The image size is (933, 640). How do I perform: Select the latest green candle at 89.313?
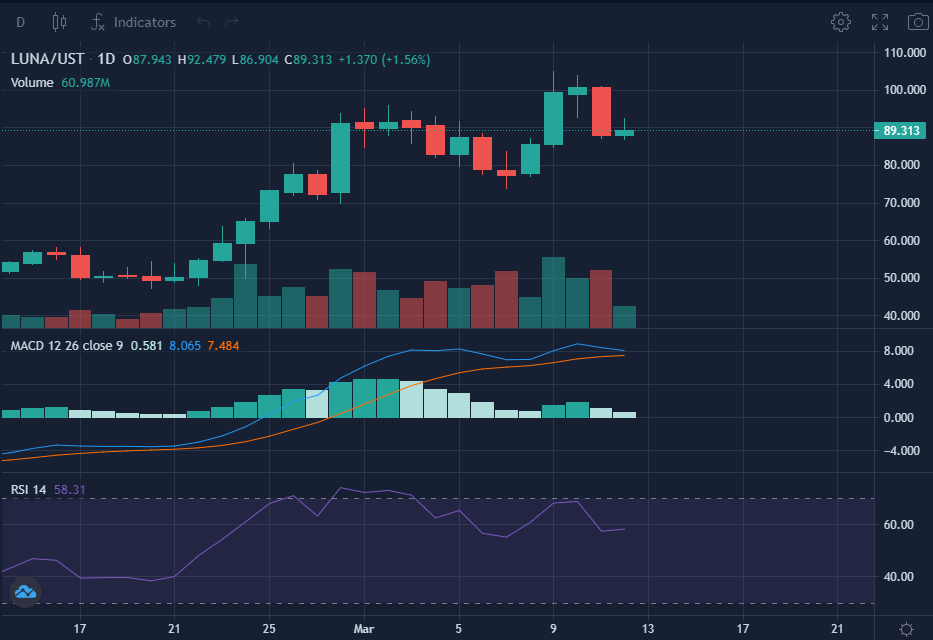624,133
